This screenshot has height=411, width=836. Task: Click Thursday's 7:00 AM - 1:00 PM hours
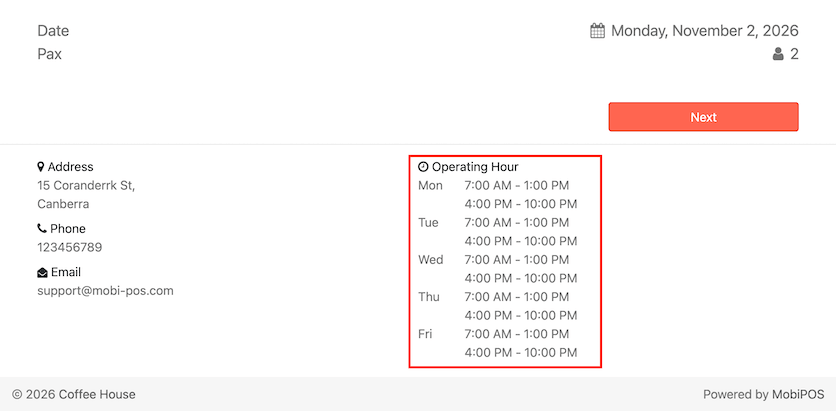pyautogui.click(x=517, y=296)
